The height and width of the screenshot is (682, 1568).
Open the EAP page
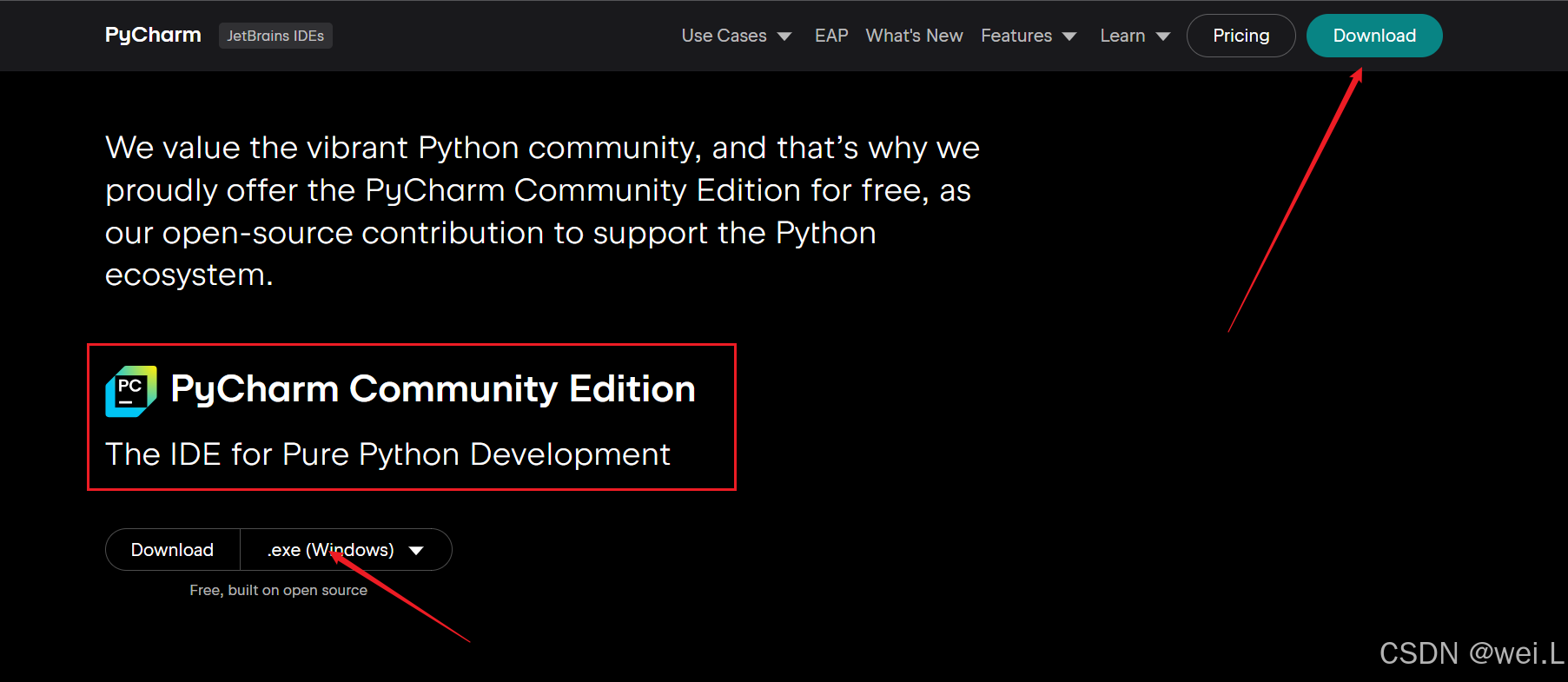(x=831, y=36)
